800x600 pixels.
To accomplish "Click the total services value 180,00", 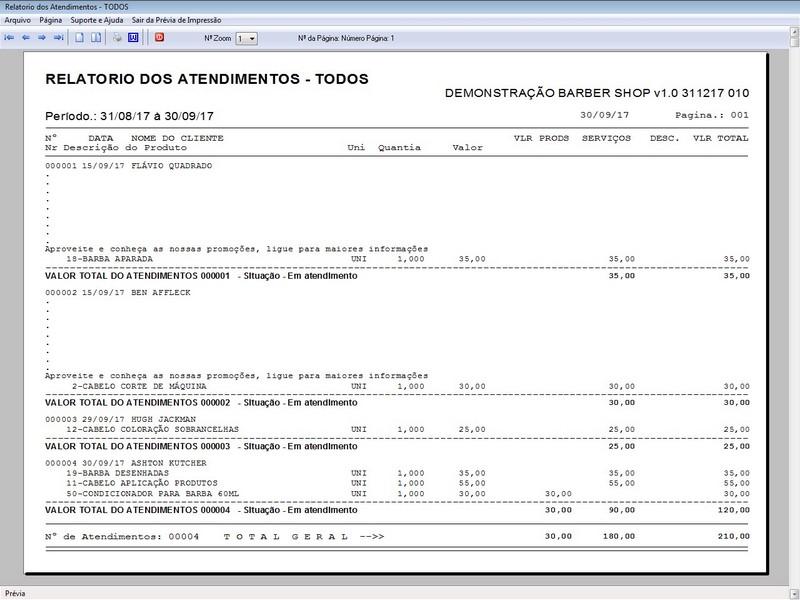I will coord(619,537).
